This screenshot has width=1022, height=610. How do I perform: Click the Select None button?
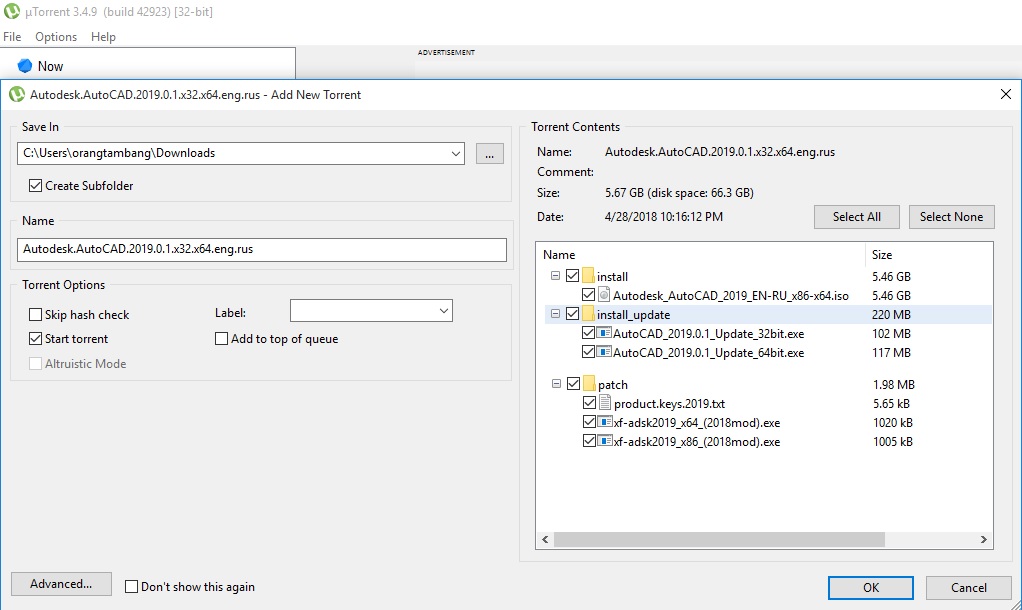click(x=952, y=217)
